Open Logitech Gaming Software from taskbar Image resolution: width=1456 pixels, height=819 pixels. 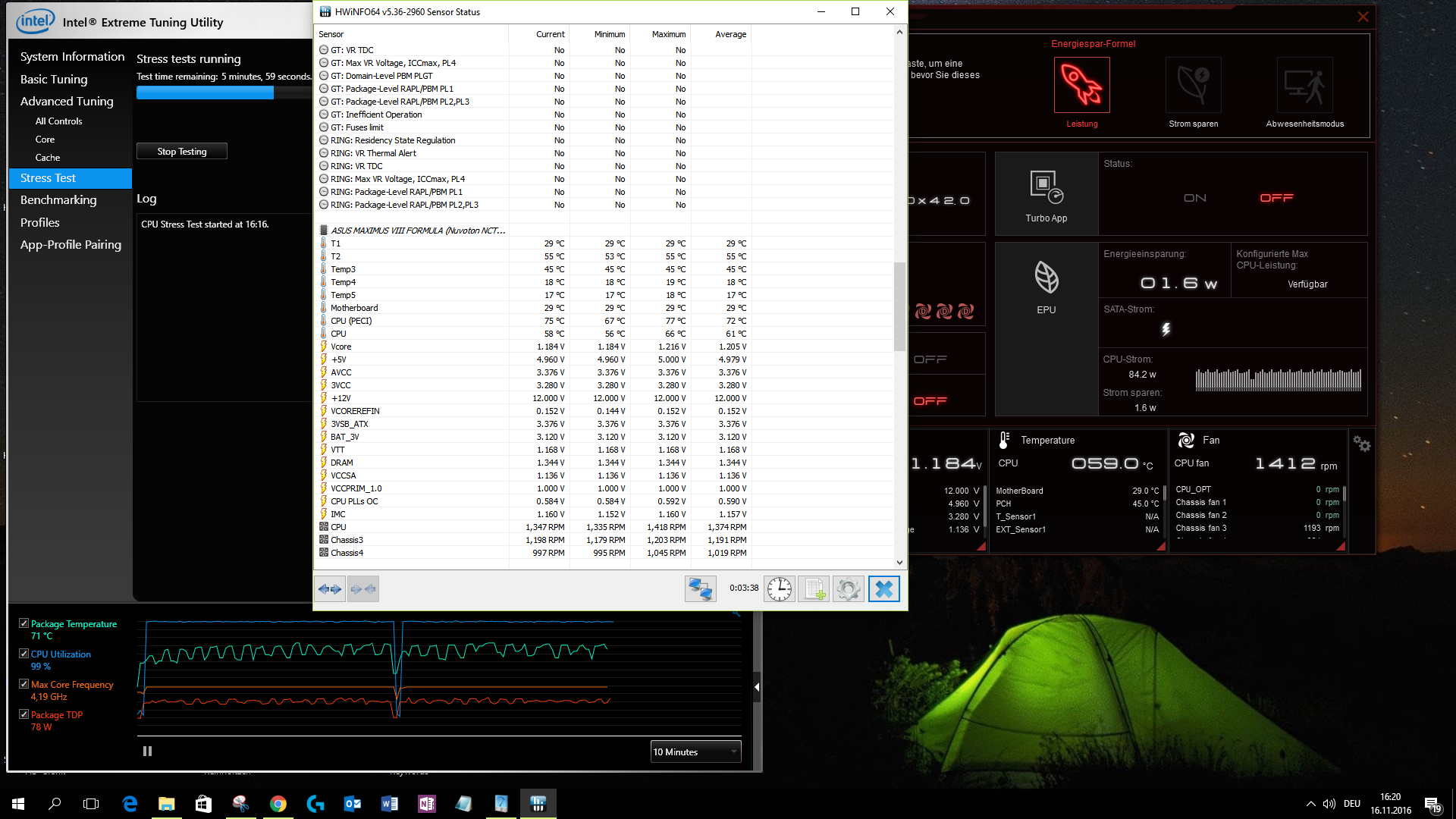(315, 804)
